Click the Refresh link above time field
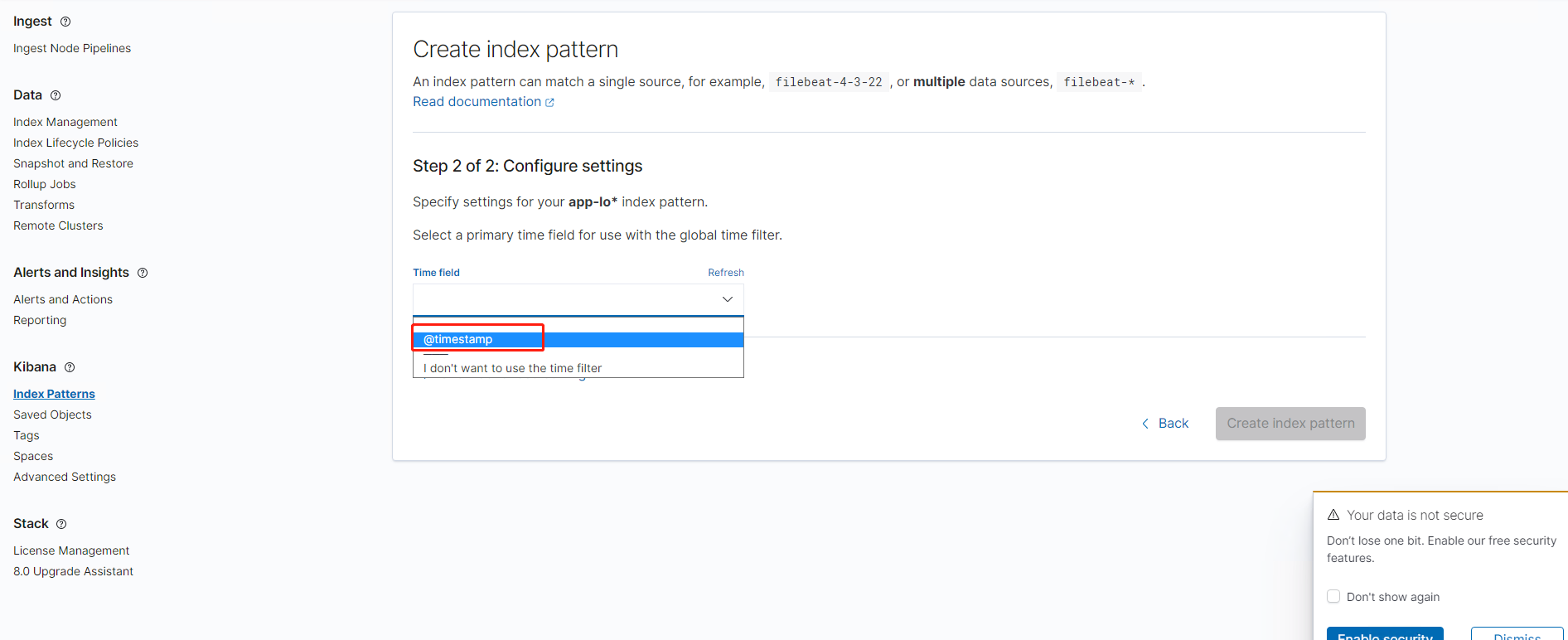Image resolution: width=1568 pixels, height=640 pixels. click(x=725, y=273)
